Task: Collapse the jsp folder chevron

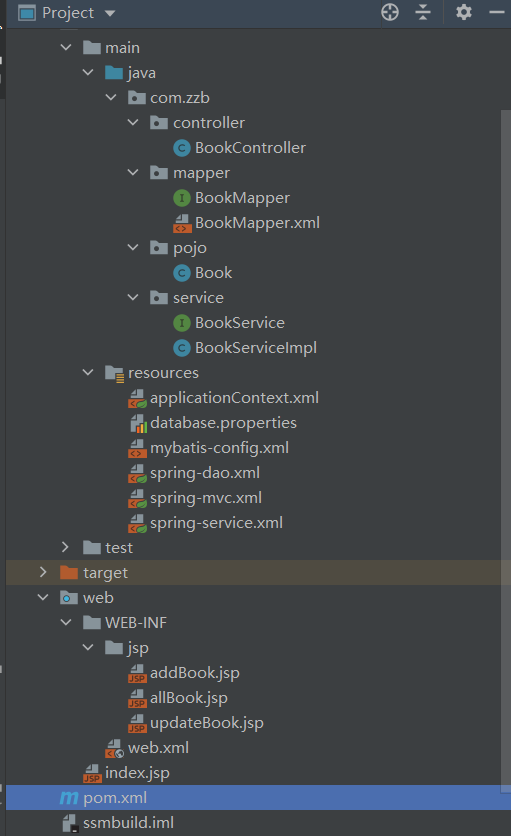Action: (x=89, y=647)
